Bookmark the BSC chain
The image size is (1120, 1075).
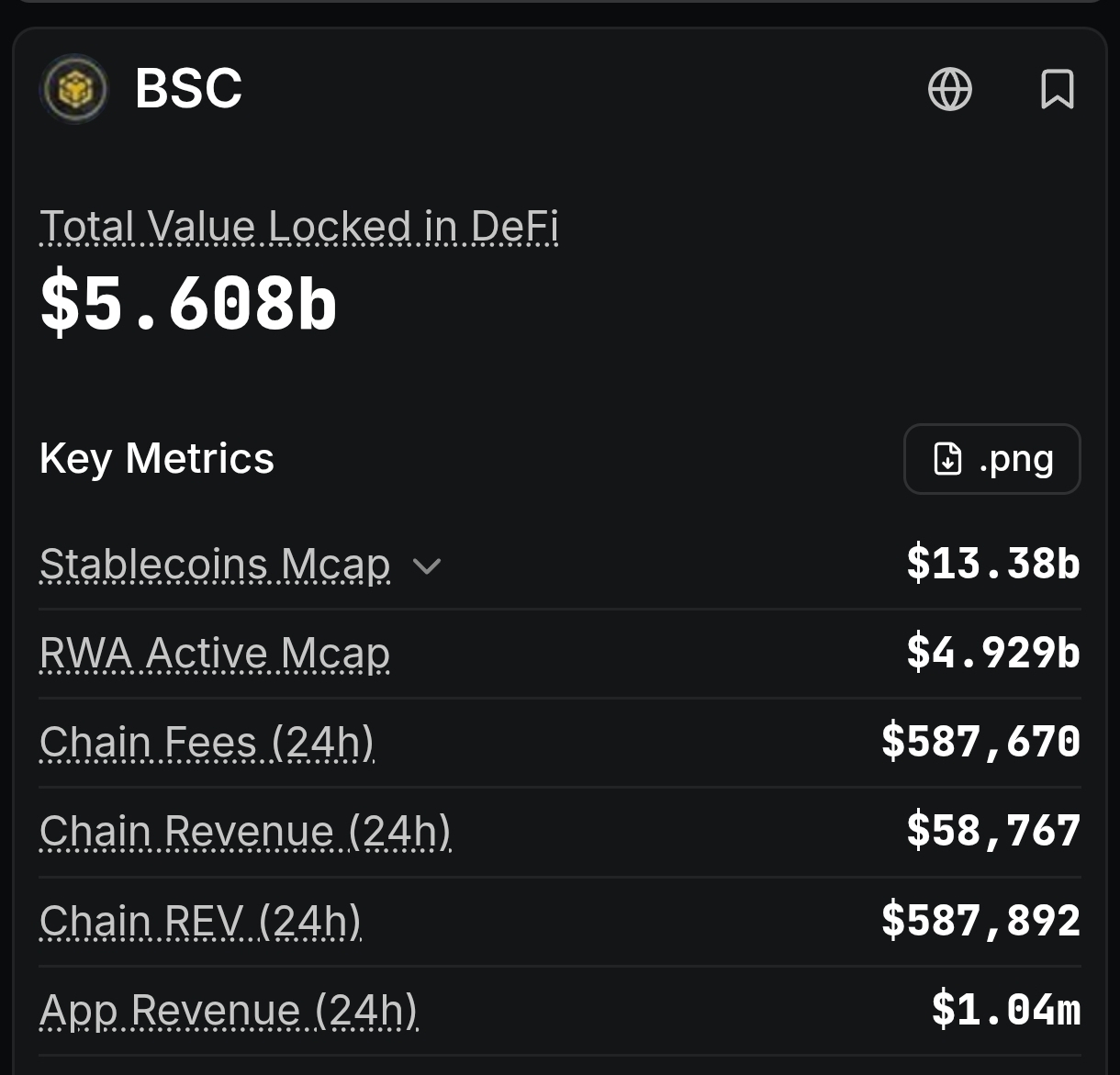tap(1058, 89)
